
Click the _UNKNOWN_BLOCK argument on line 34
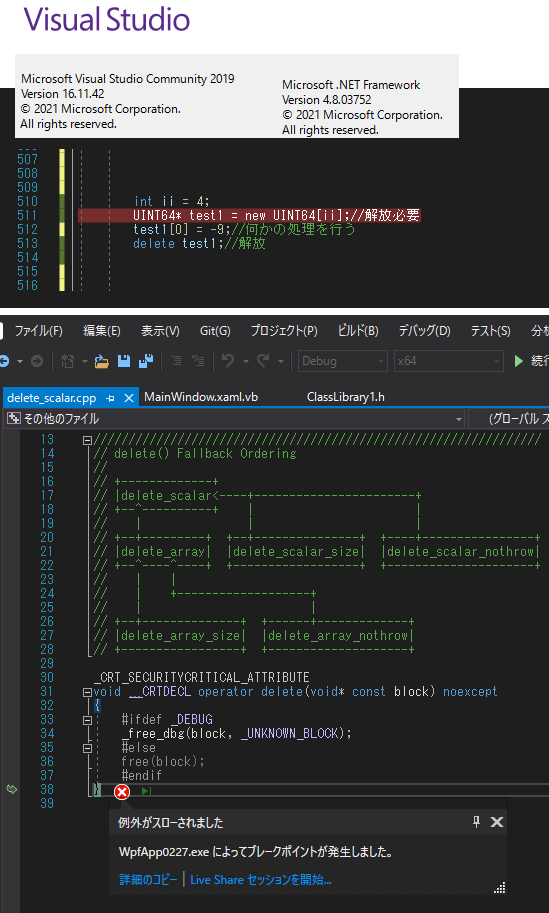(x=289, y=734)
